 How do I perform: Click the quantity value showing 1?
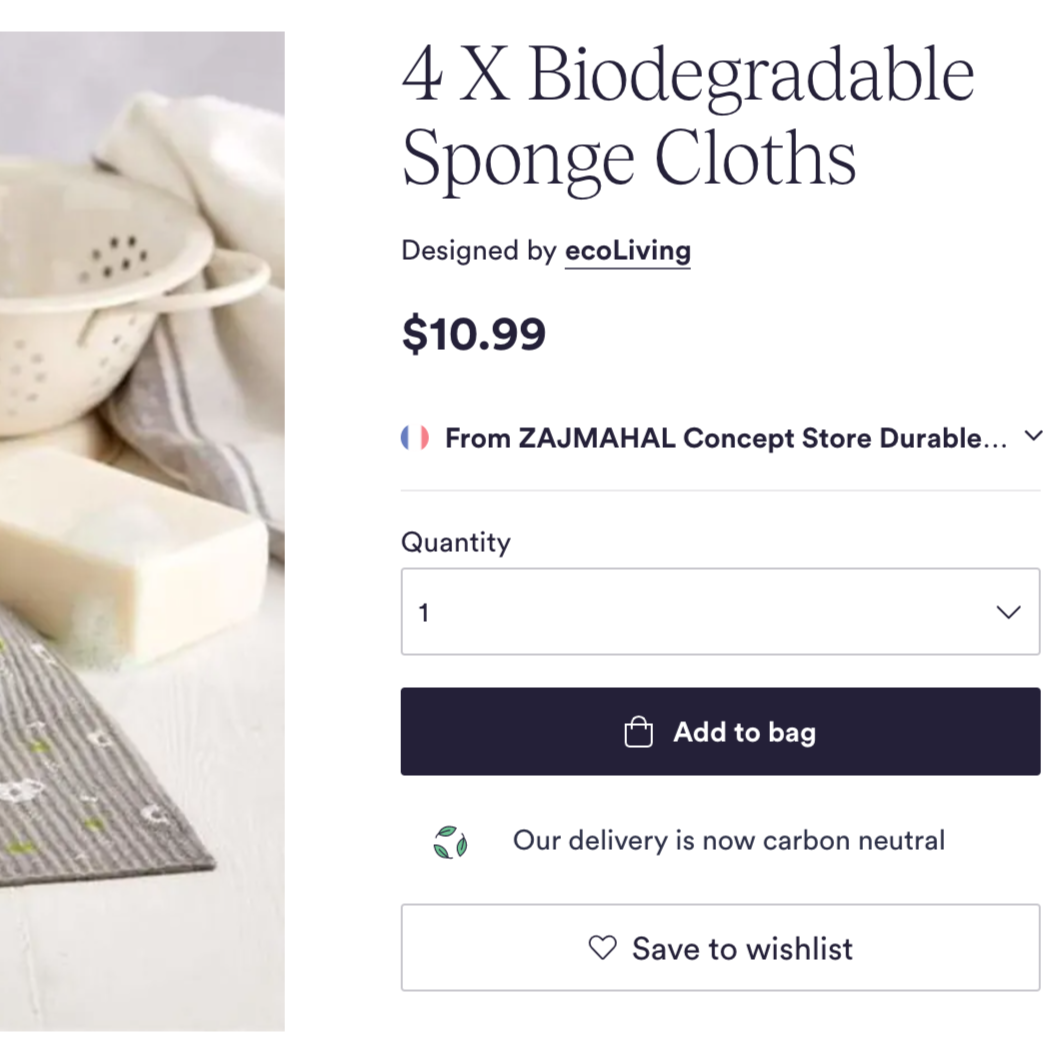coord(425,611)
